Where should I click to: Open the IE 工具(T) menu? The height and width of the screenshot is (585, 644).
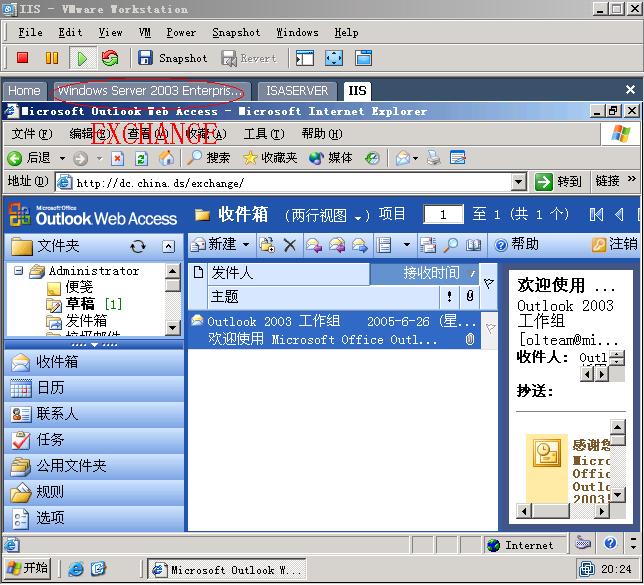[x=264, y=134]
